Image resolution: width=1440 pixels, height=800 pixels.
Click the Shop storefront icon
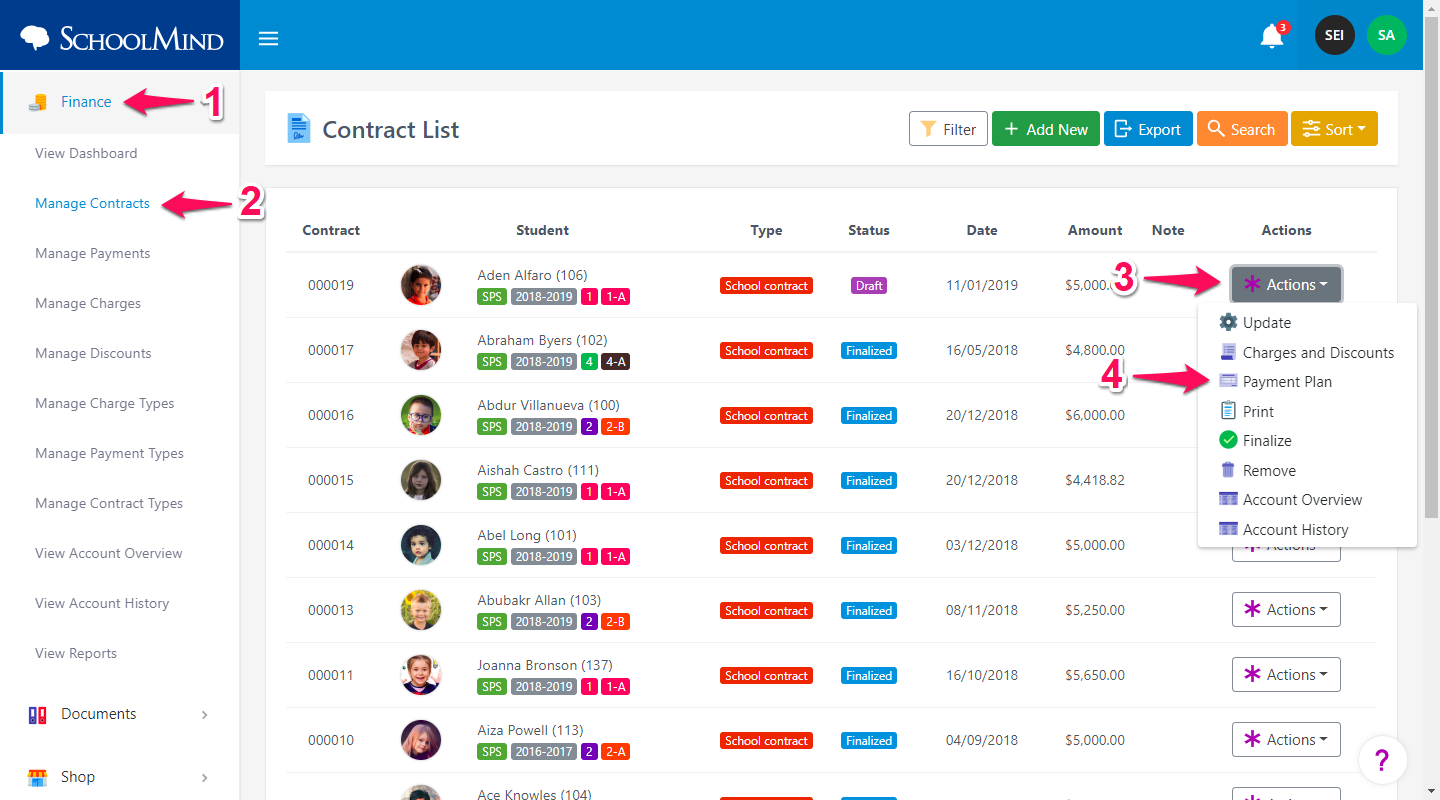coord(37,777)
